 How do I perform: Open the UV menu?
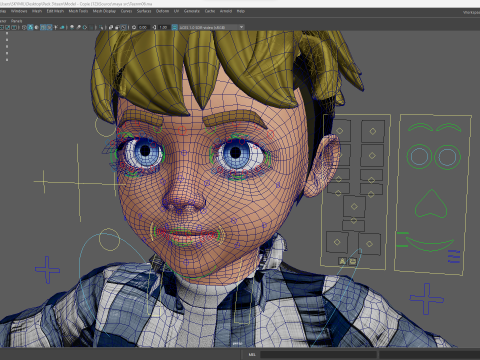(x=176, y=11)
